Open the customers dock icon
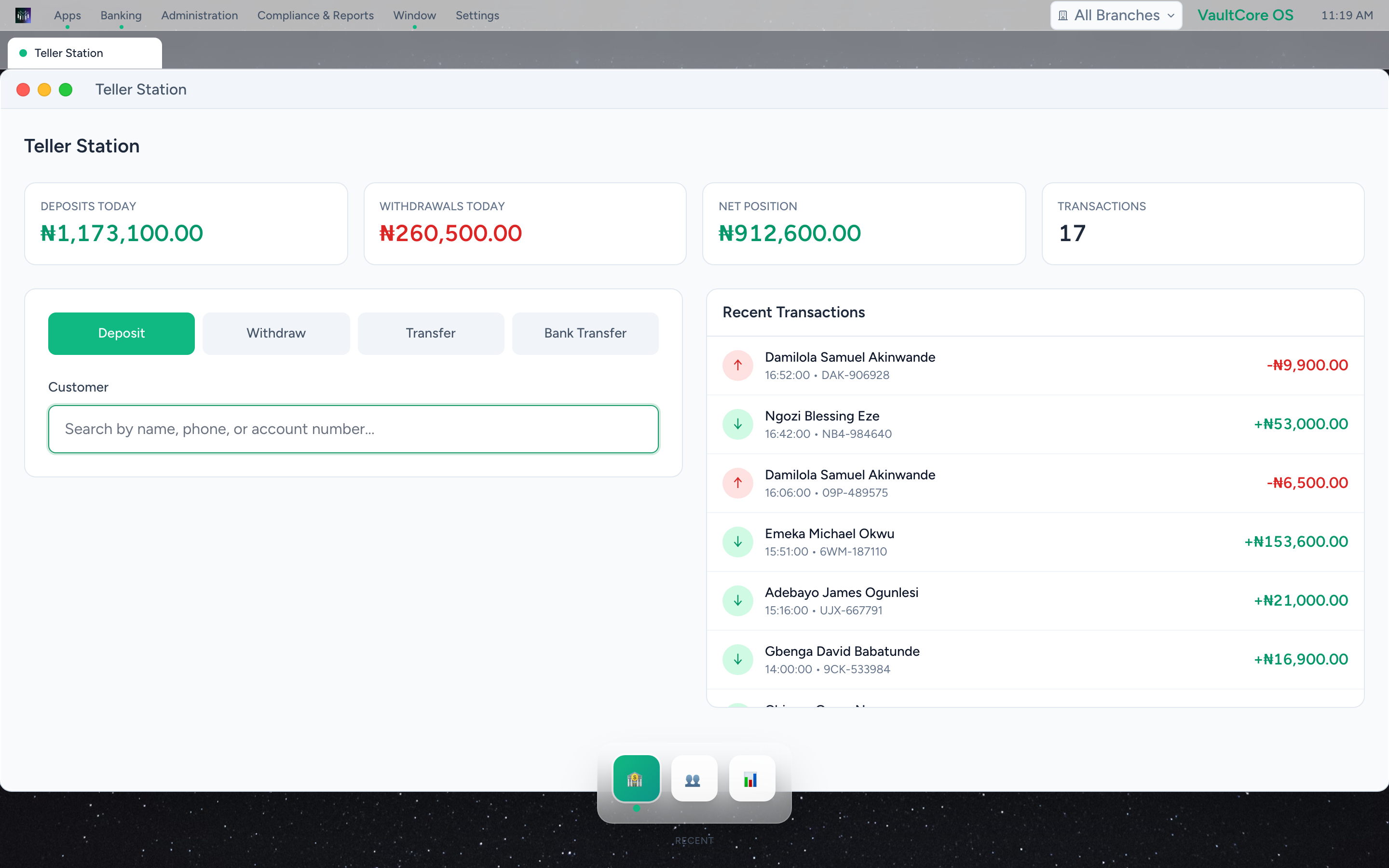Screen dimensions: 1389x868 tap(694, 778)
